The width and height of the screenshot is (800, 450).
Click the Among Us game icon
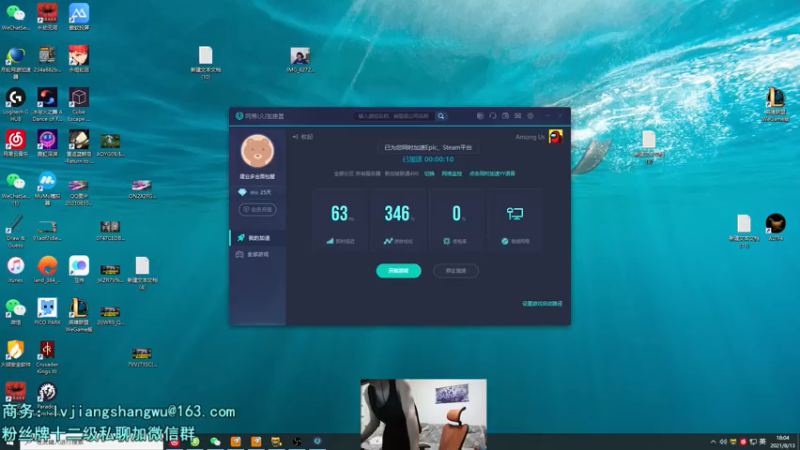pos(556,136)
